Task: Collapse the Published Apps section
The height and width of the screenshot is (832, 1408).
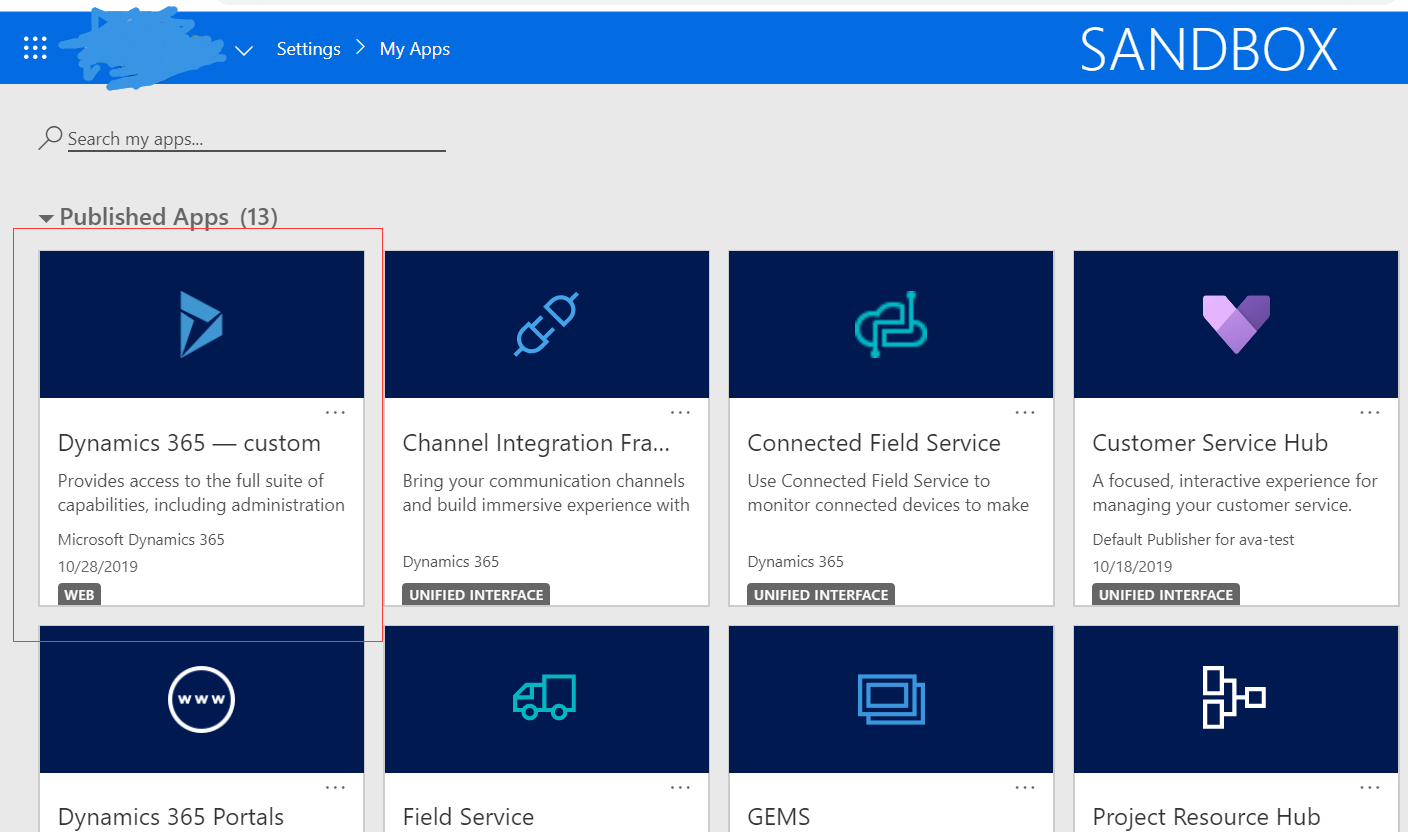Action: [46, 218]
